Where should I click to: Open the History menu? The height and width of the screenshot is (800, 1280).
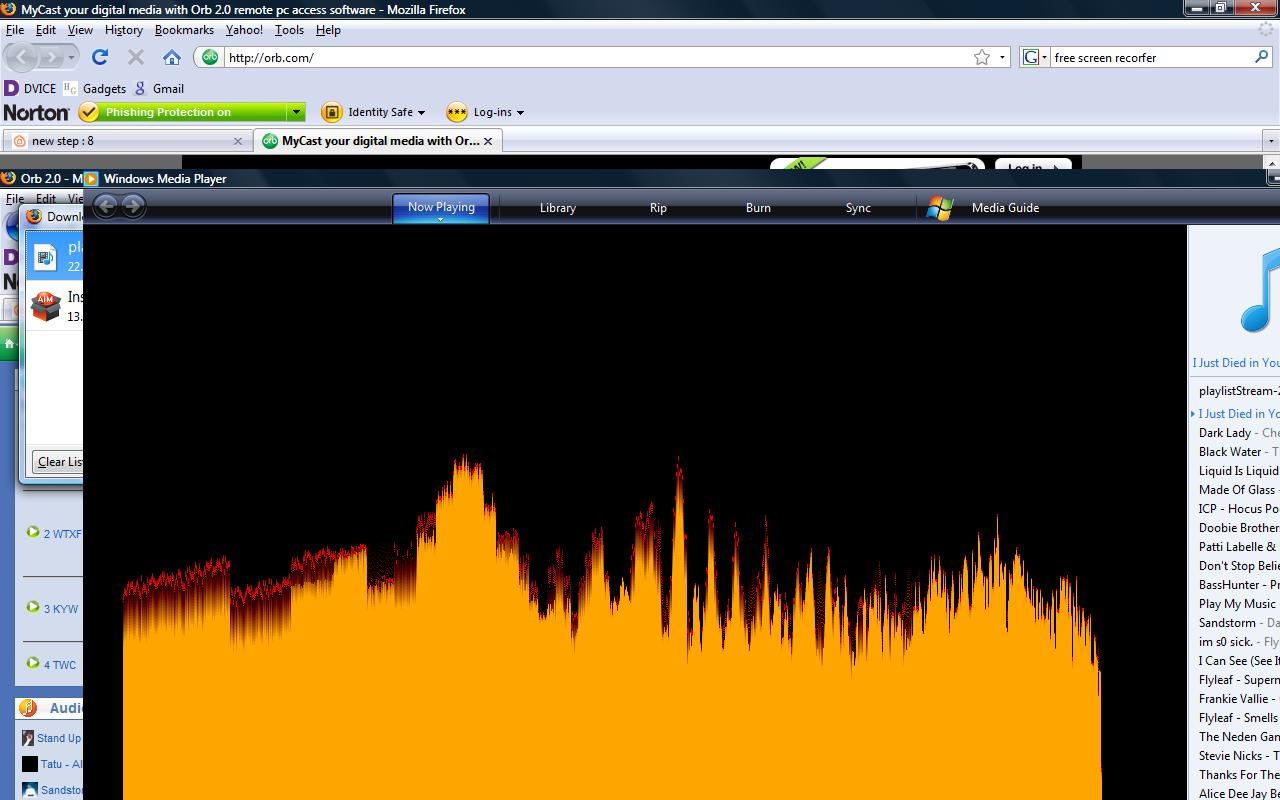(124, 30)
